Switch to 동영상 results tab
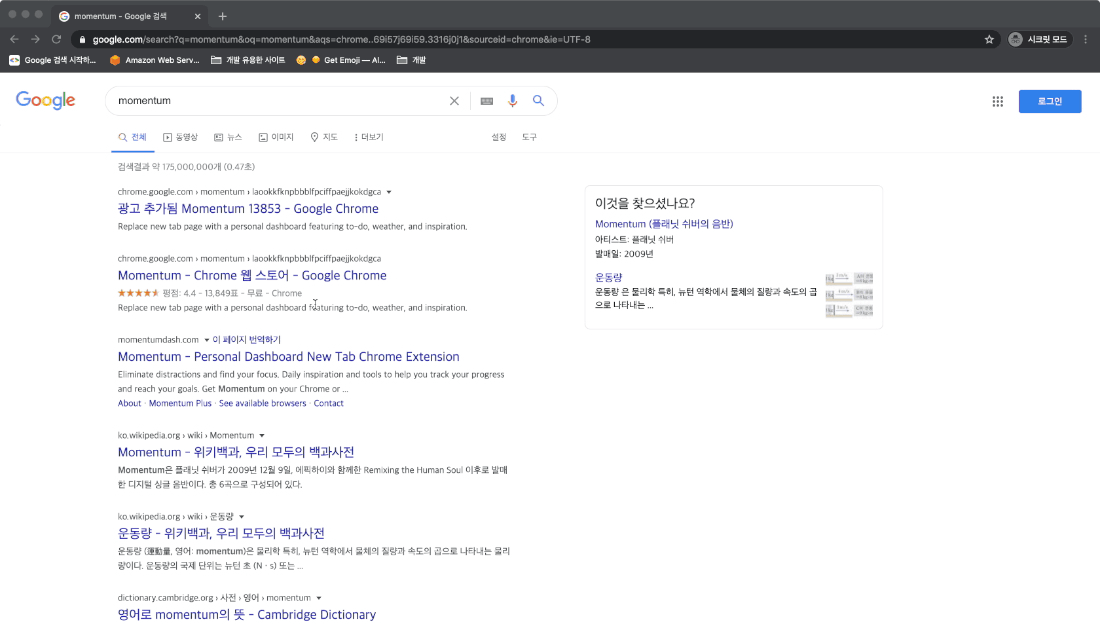The image size is (1100, 626). [x=180, y=138]
